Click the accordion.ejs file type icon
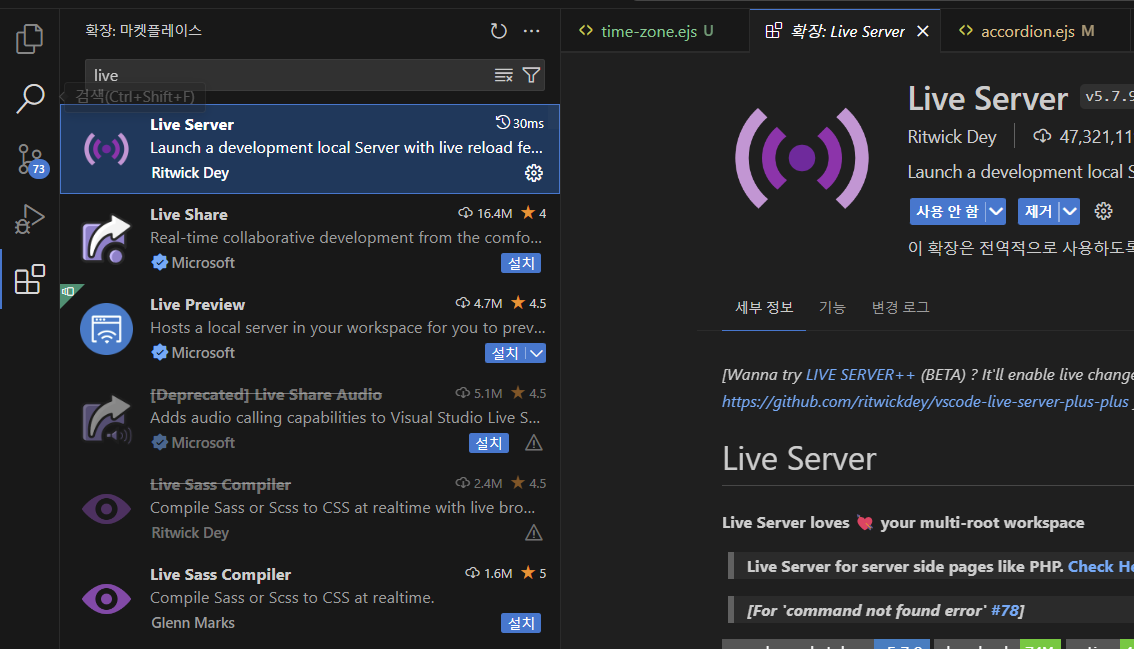 965,30
